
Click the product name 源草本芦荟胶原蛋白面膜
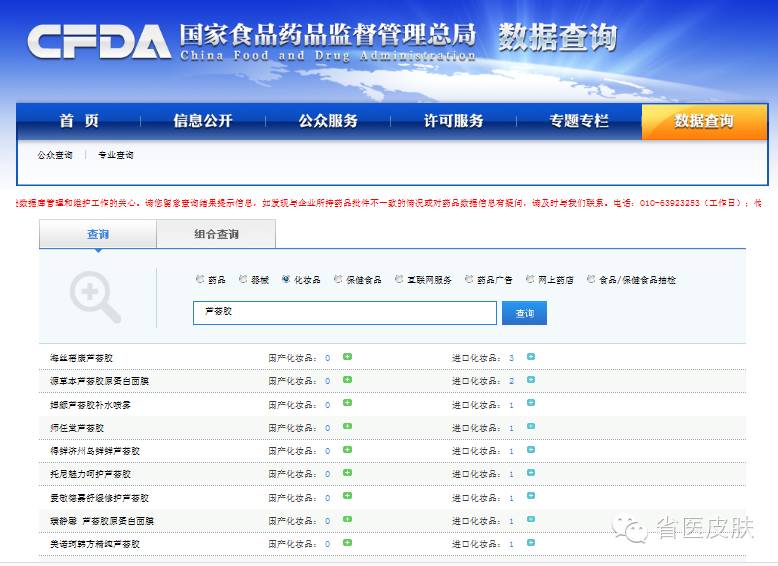99,381
